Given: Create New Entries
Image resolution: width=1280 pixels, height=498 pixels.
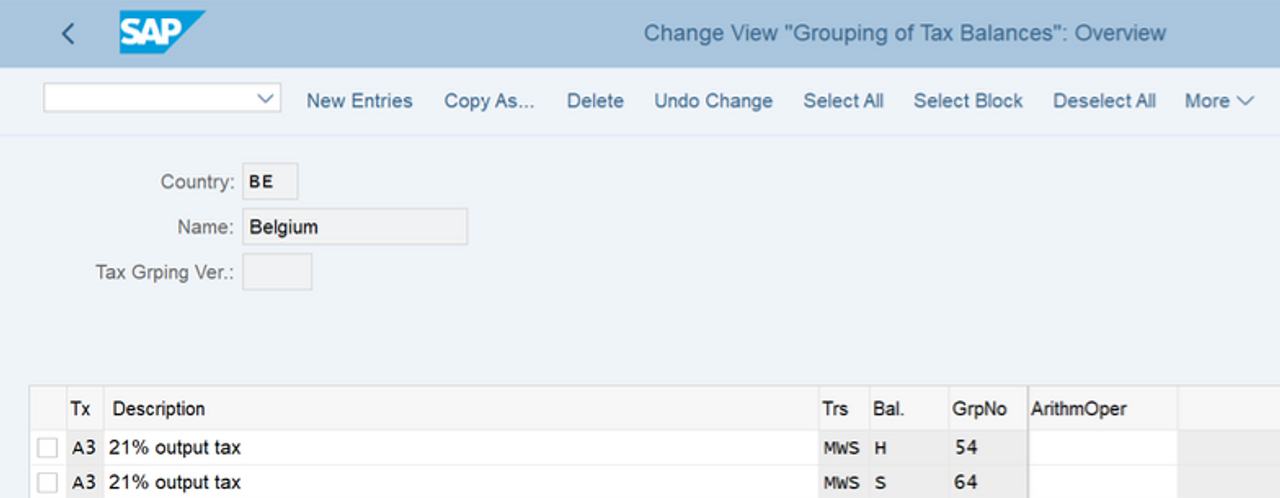Looking at the screenshot, I should [x=359, y=101].
